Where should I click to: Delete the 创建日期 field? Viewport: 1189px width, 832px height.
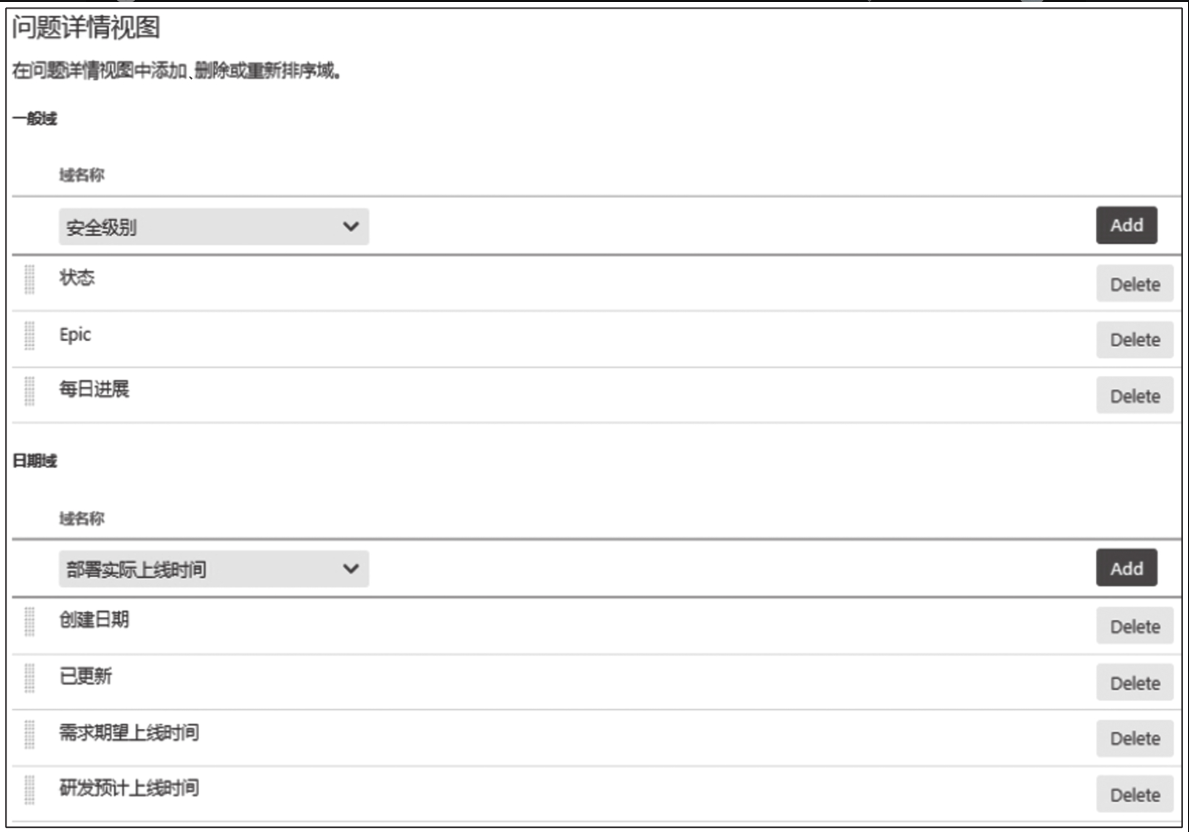coord(1134,626)
